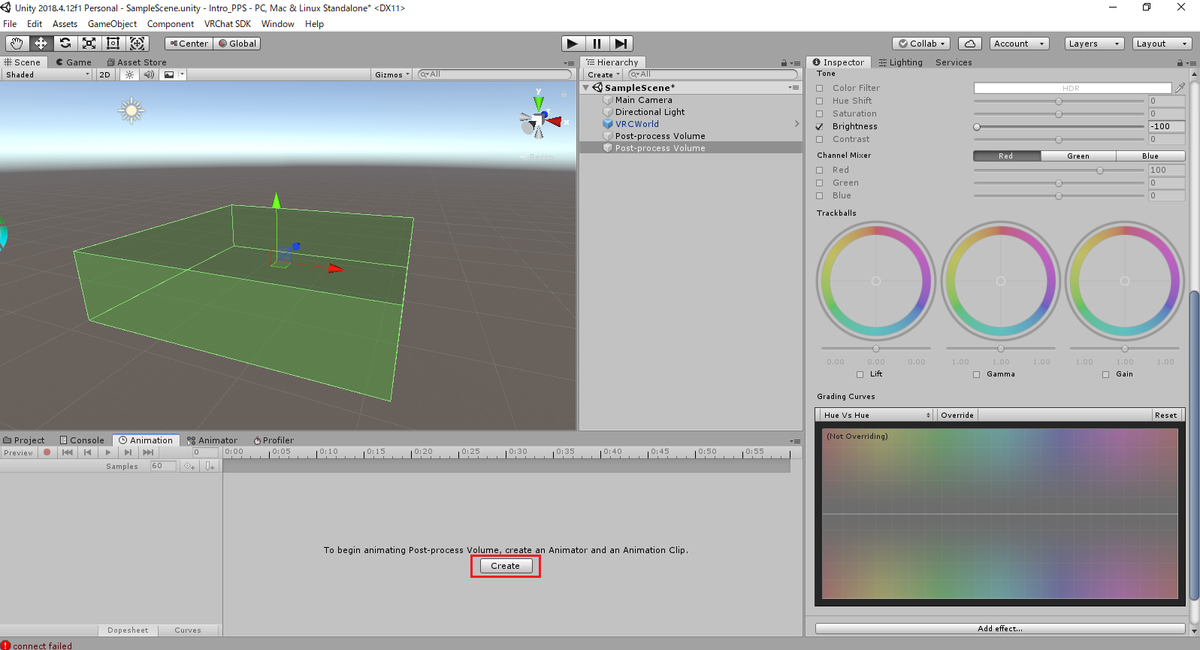Switch to the Console tab
1200x650 pixels.
pyautogui.click(x=81, y=440)
